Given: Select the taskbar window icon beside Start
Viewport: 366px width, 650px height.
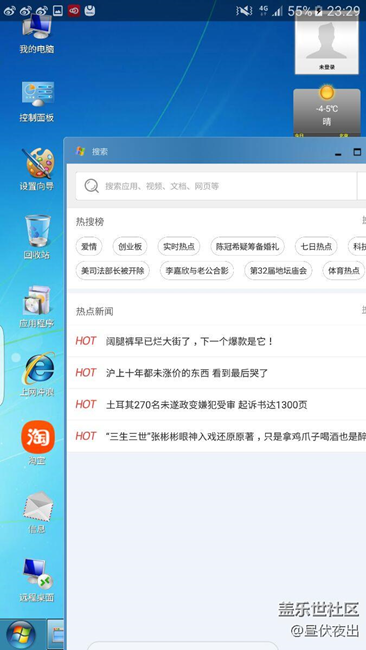Looking at the screenshot, I should [x=56, y=635].
